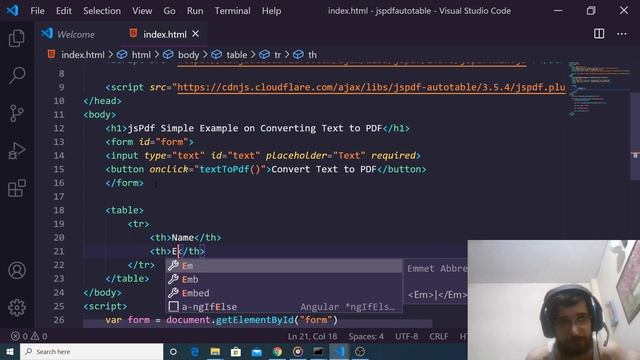Click the Ln 21, Col 18 status item

pyautogui.click(x=312, y=336)
